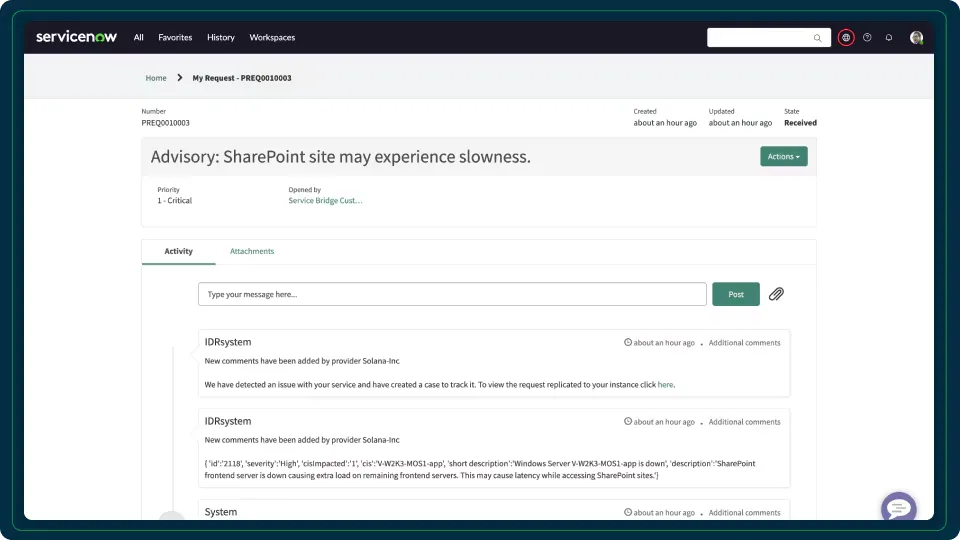The width and height of the screenshot is (960, 540).
Task: Click the My Request - PREQ0010003 breadcrumb
Action: point(242,78)
